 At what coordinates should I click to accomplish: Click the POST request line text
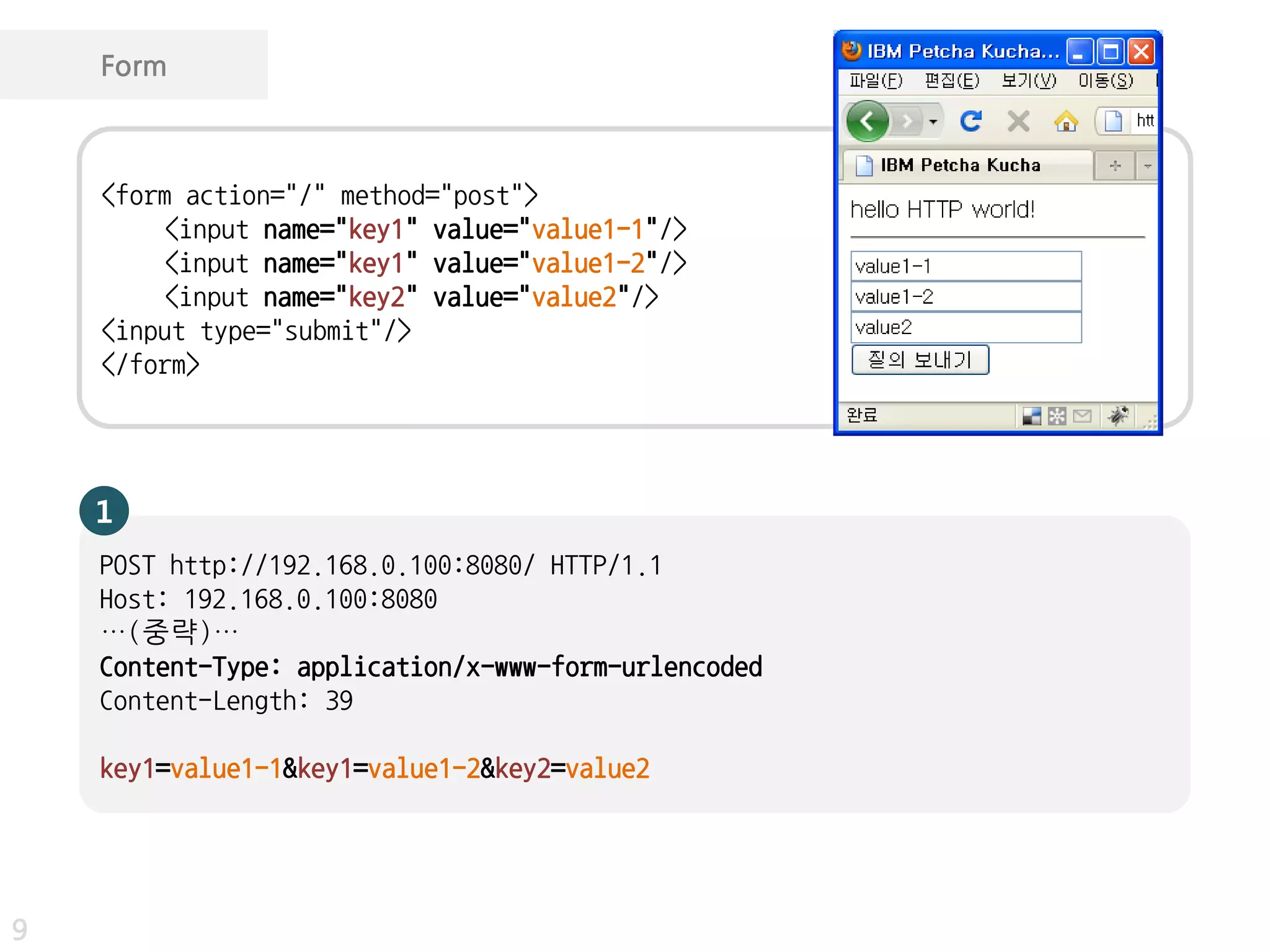pyautogui.click(x=381, y=565)
